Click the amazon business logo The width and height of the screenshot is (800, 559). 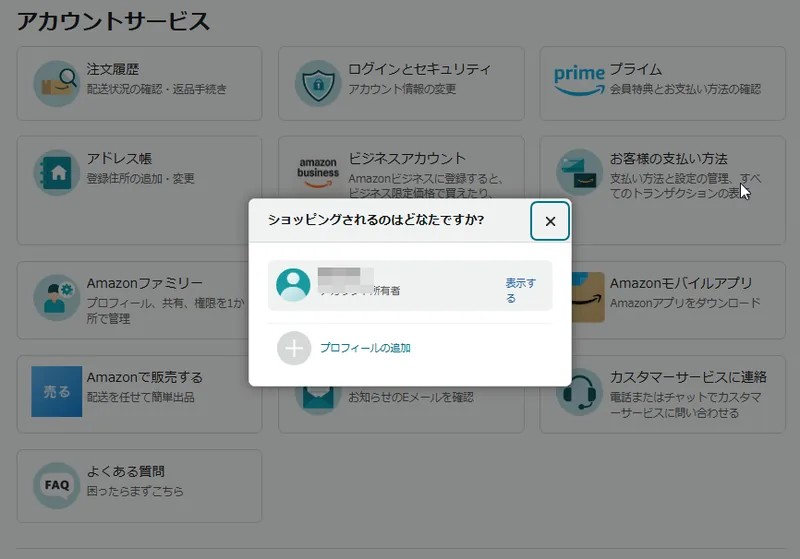pyautogui.click(x=318, y=171)
